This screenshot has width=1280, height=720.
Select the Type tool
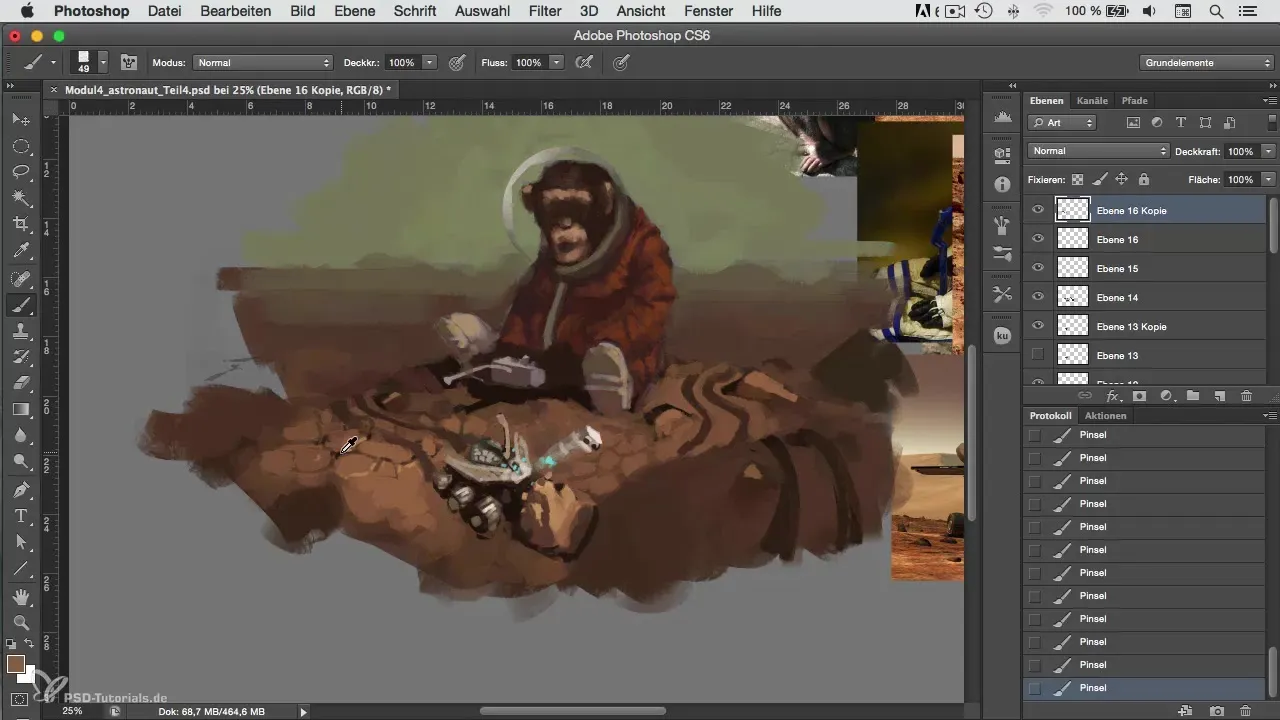click(20, 516)
